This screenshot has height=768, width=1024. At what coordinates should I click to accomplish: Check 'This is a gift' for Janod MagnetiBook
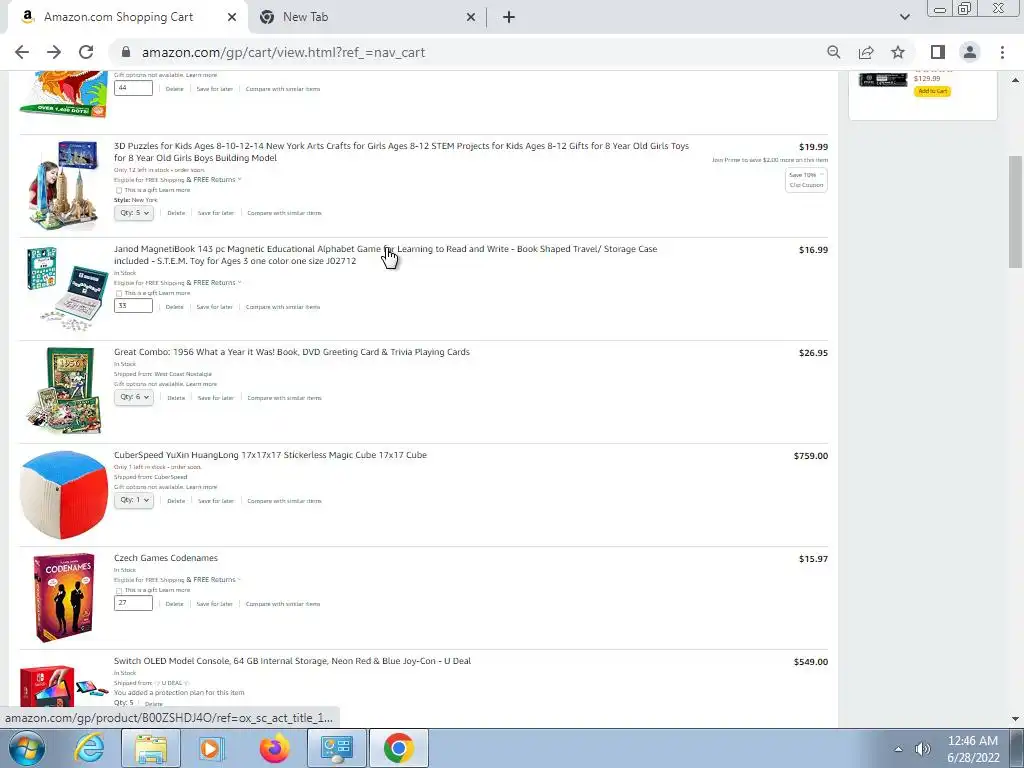[119, 294]
